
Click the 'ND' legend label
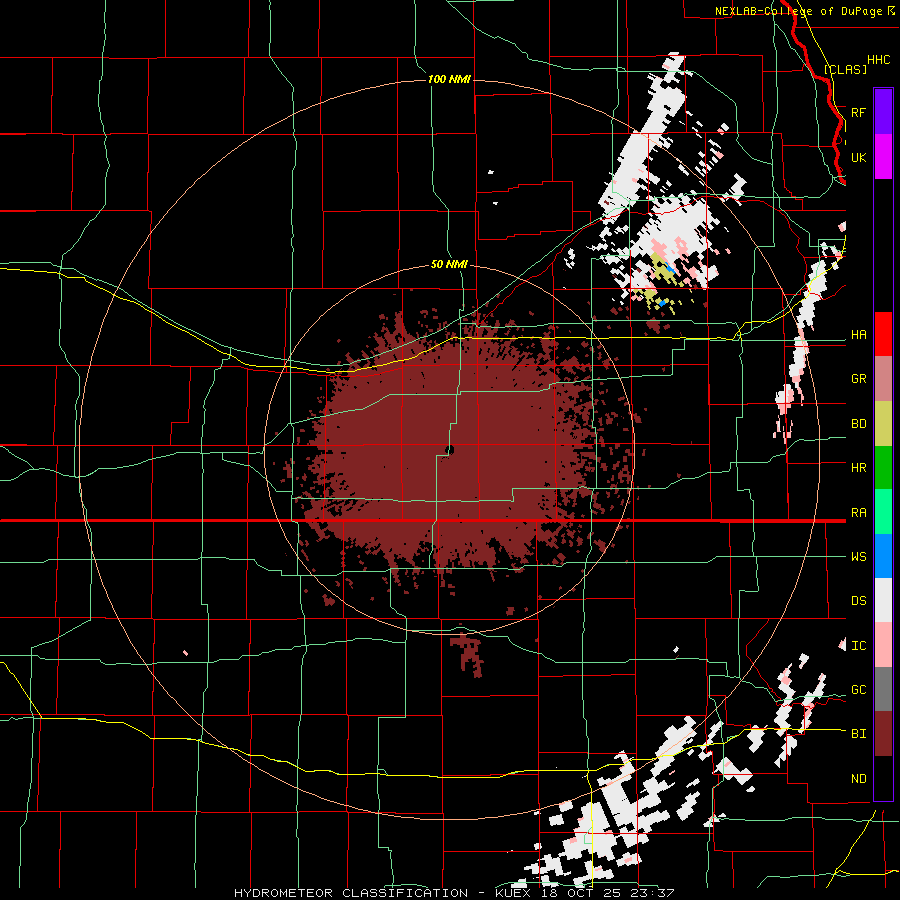(858, 779)
